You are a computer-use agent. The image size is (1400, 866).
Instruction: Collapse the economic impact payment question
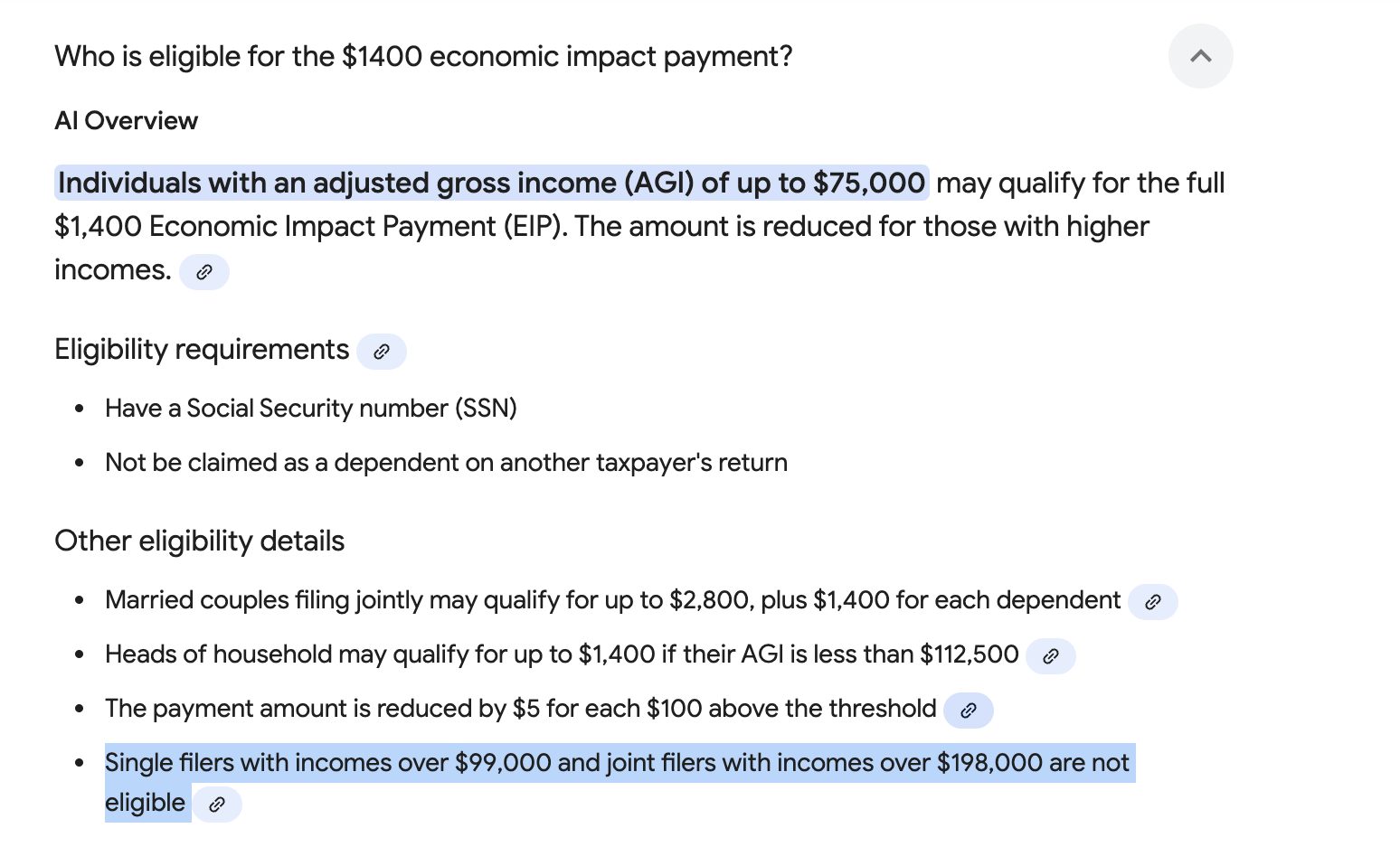[x=1200, y=56]
